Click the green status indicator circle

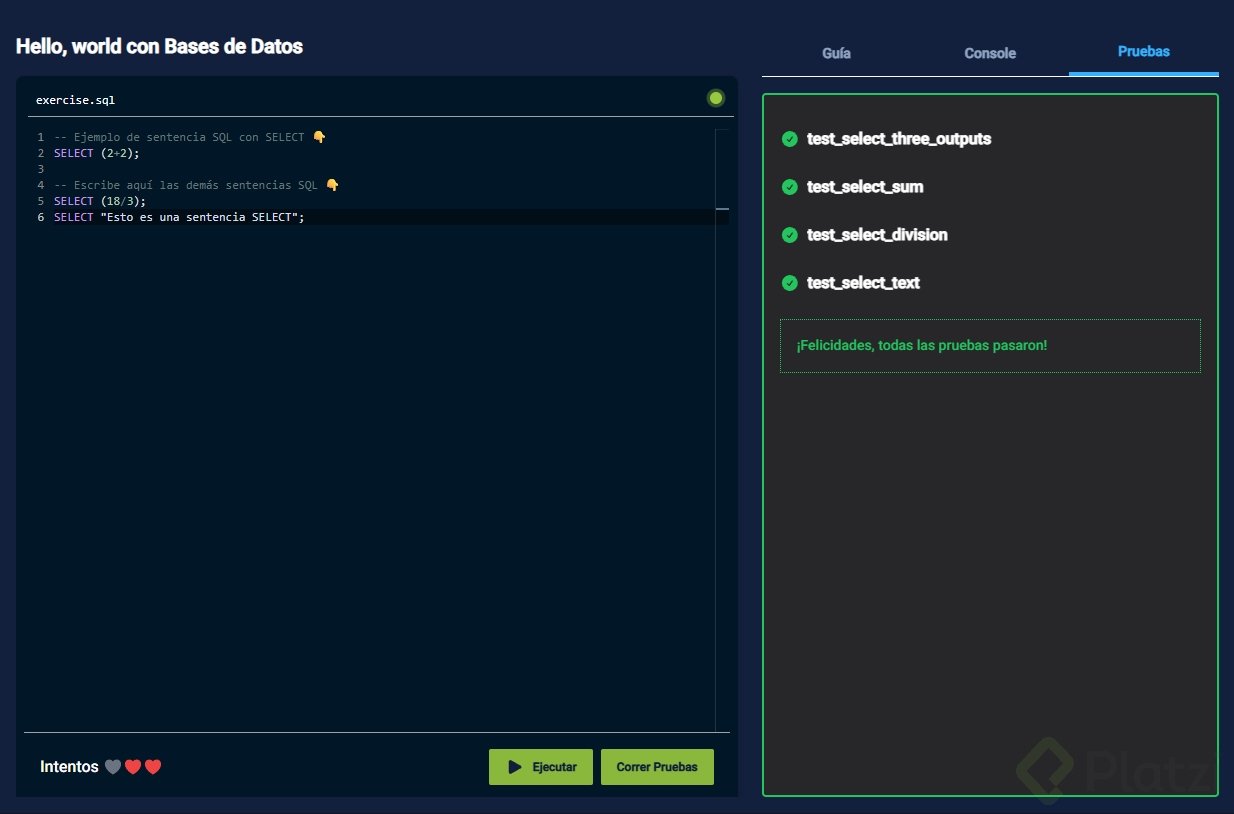point(716,98)
